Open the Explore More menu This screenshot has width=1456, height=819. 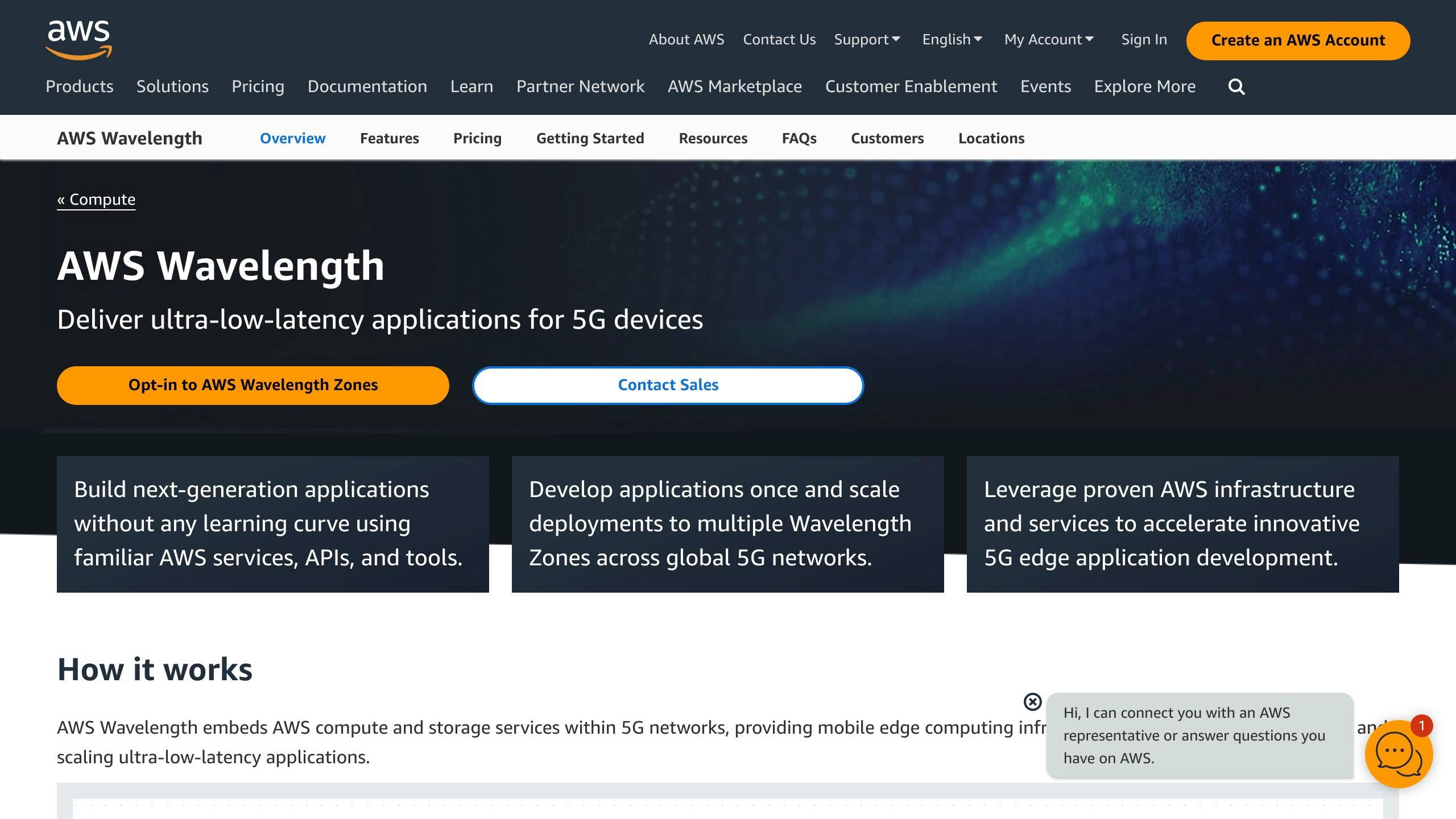pos(1145,86)
